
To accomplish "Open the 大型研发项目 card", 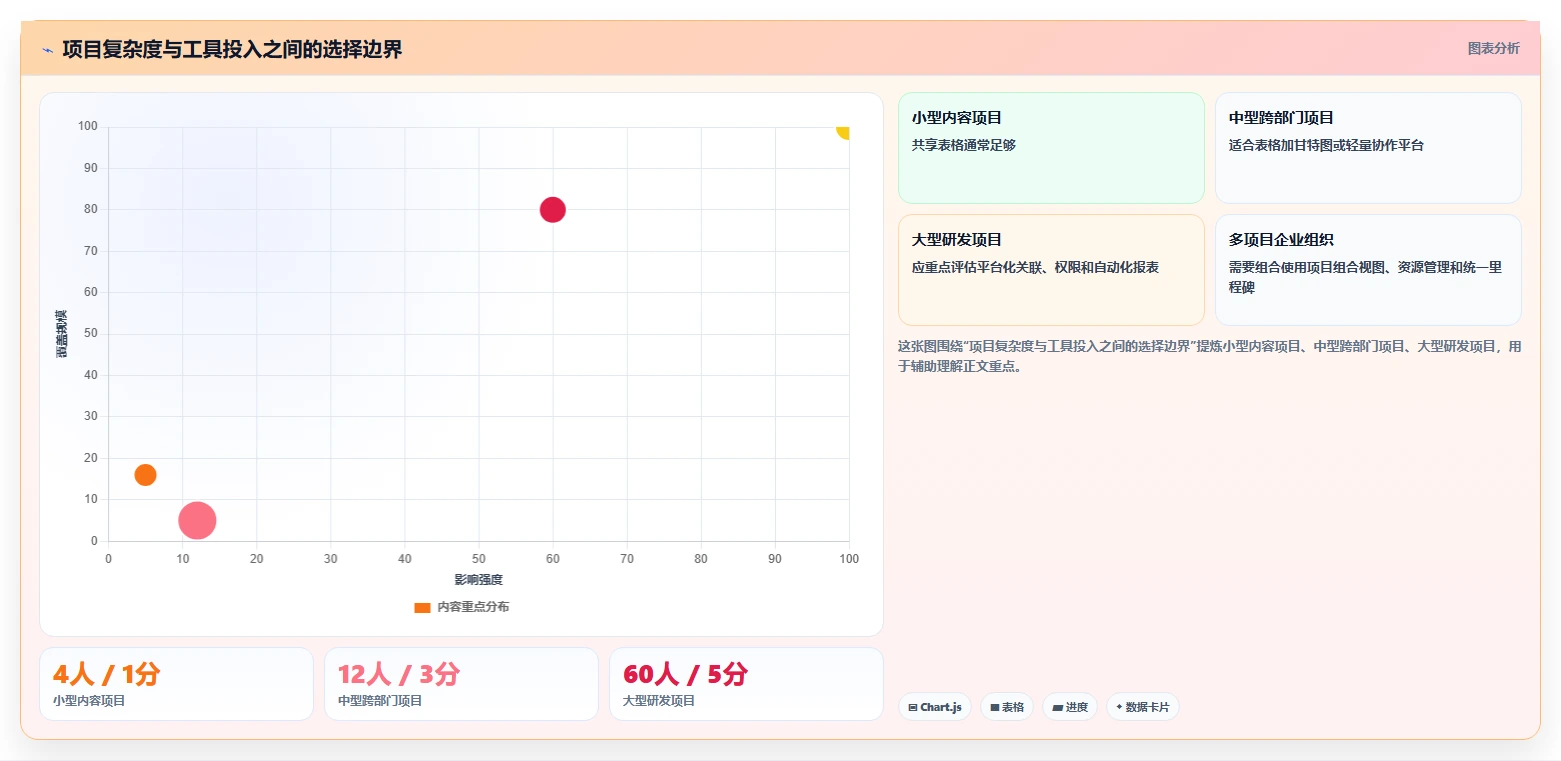I will 1051,270.
